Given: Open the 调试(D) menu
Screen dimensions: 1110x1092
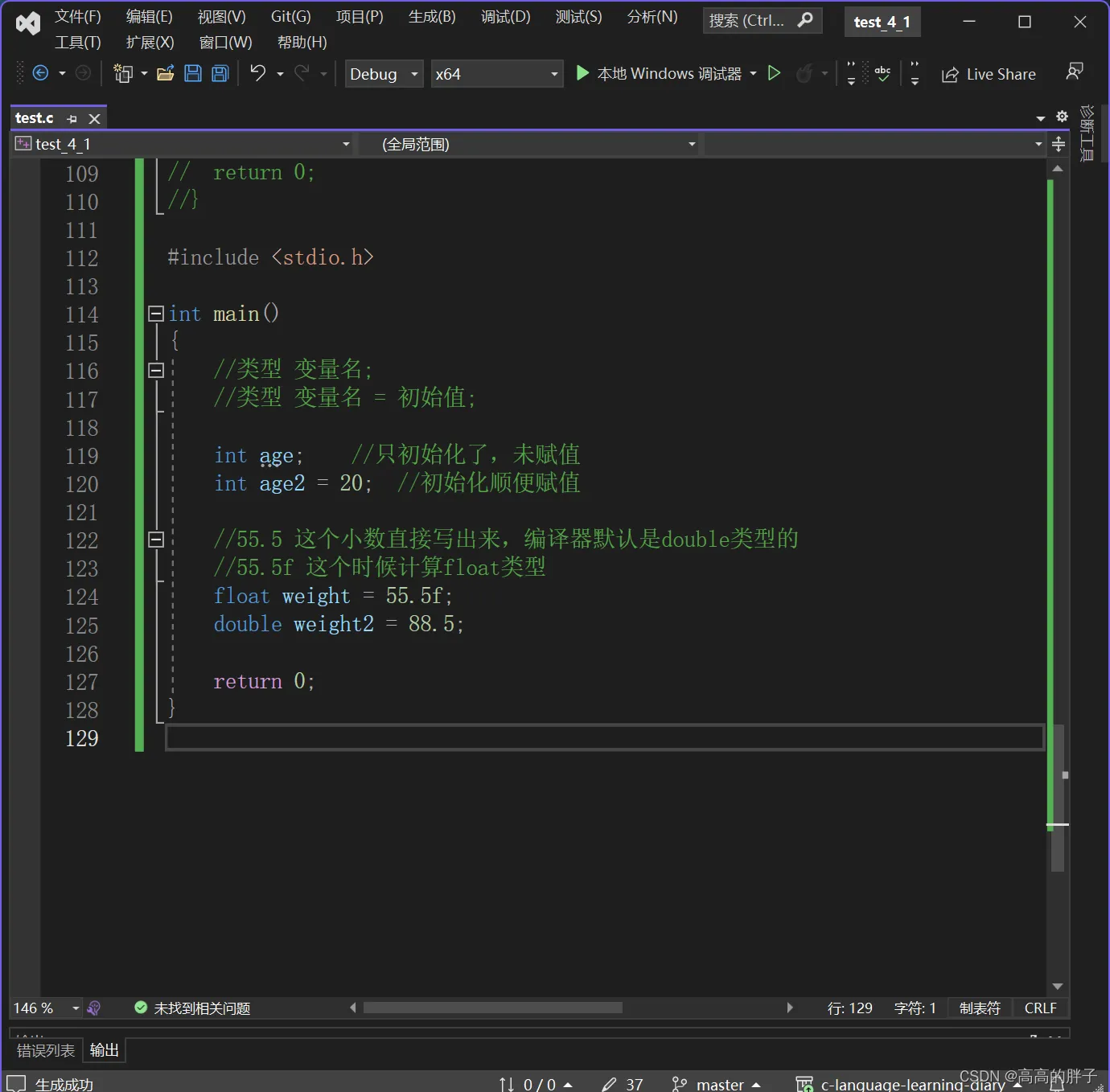Looking at the screenshot, I should 506,17.
